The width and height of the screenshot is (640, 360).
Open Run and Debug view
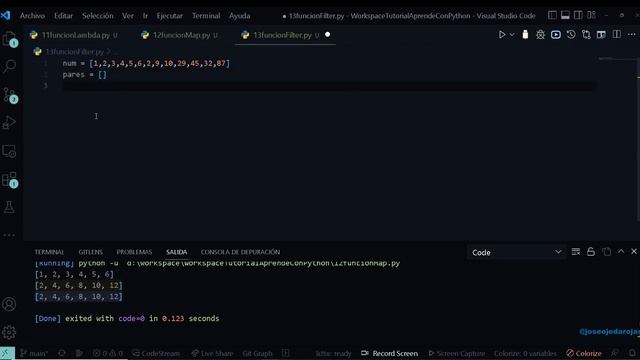pos(9,123)
